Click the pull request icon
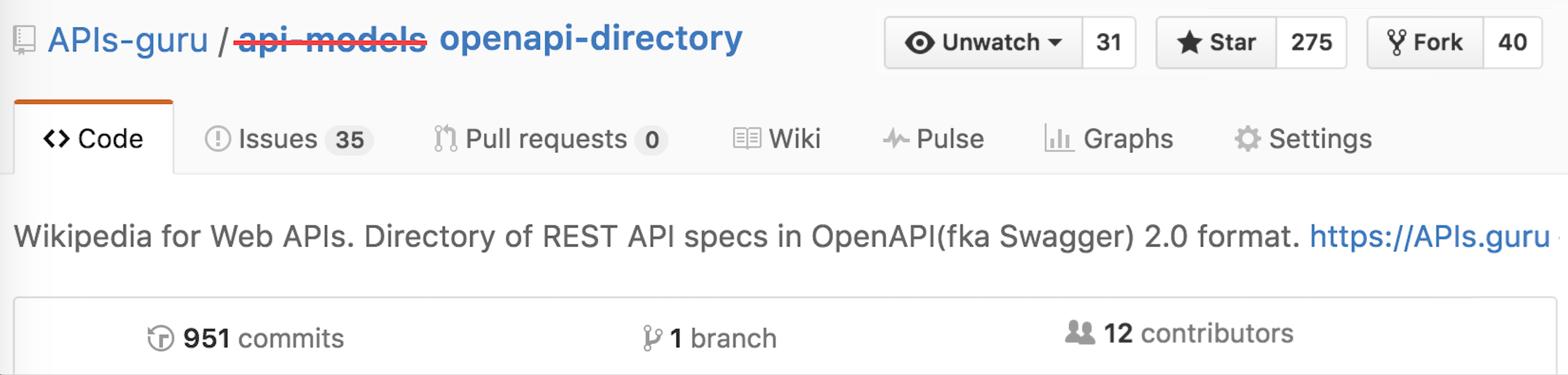The width and height of the screenshot is (1568, 375). pos(445,138)
